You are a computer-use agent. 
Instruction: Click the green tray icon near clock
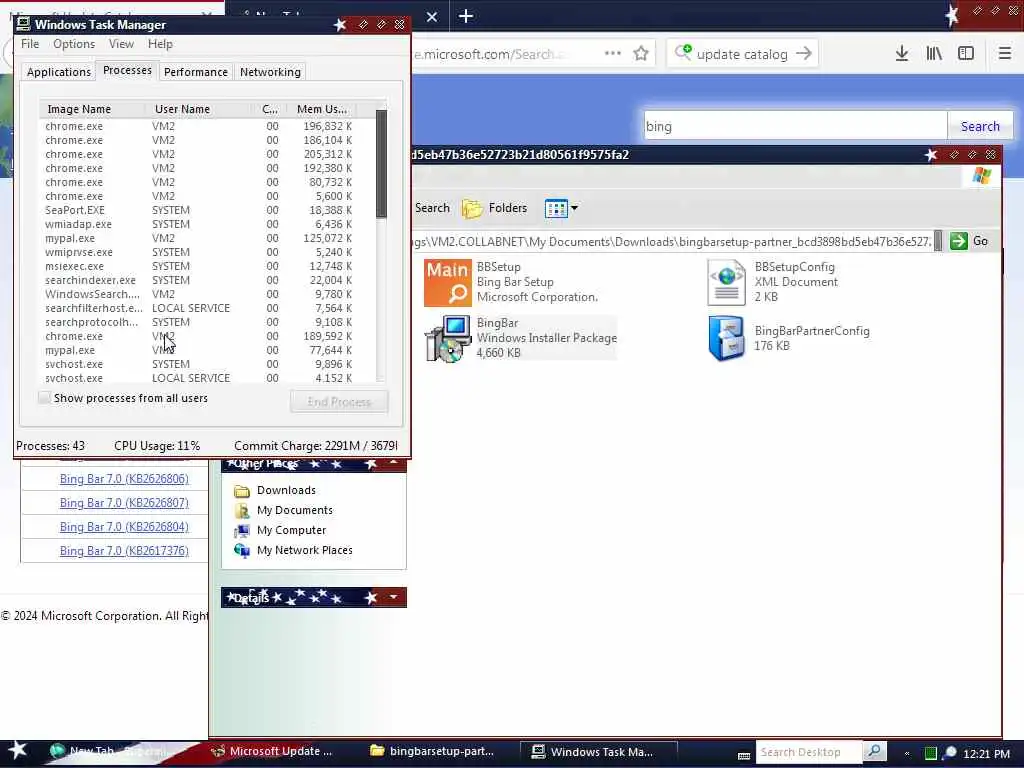pyautogui.click(x=931, y=753)
